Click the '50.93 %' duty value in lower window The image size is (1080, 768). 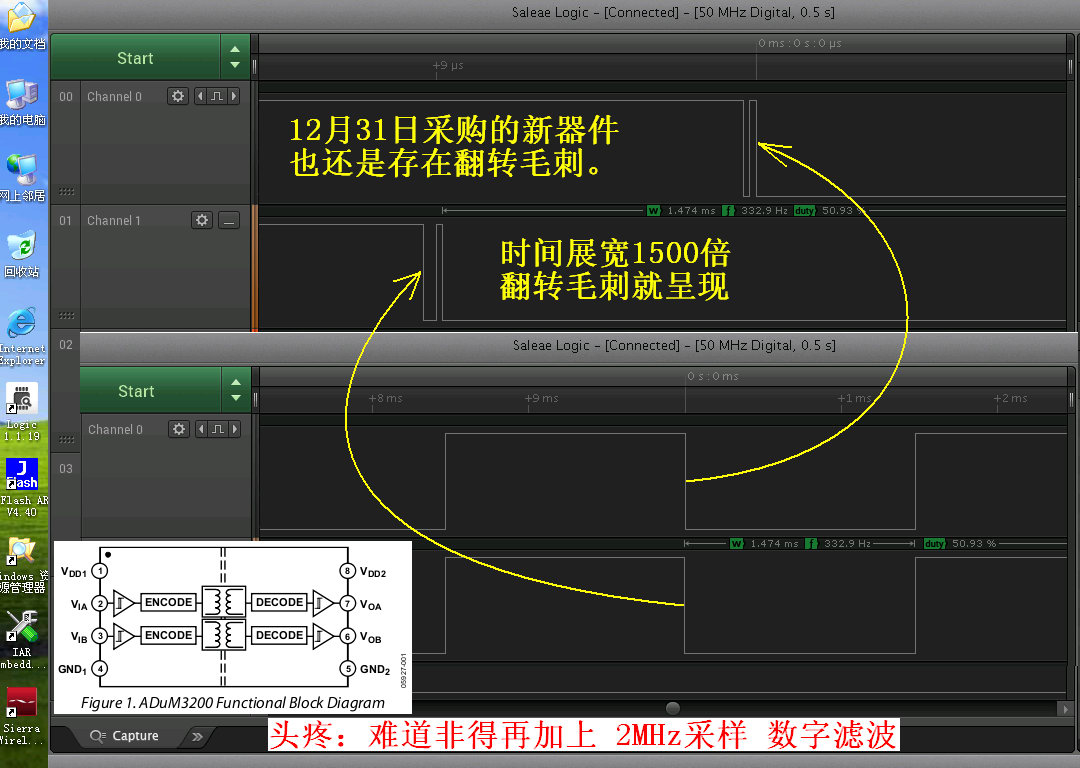974,543
